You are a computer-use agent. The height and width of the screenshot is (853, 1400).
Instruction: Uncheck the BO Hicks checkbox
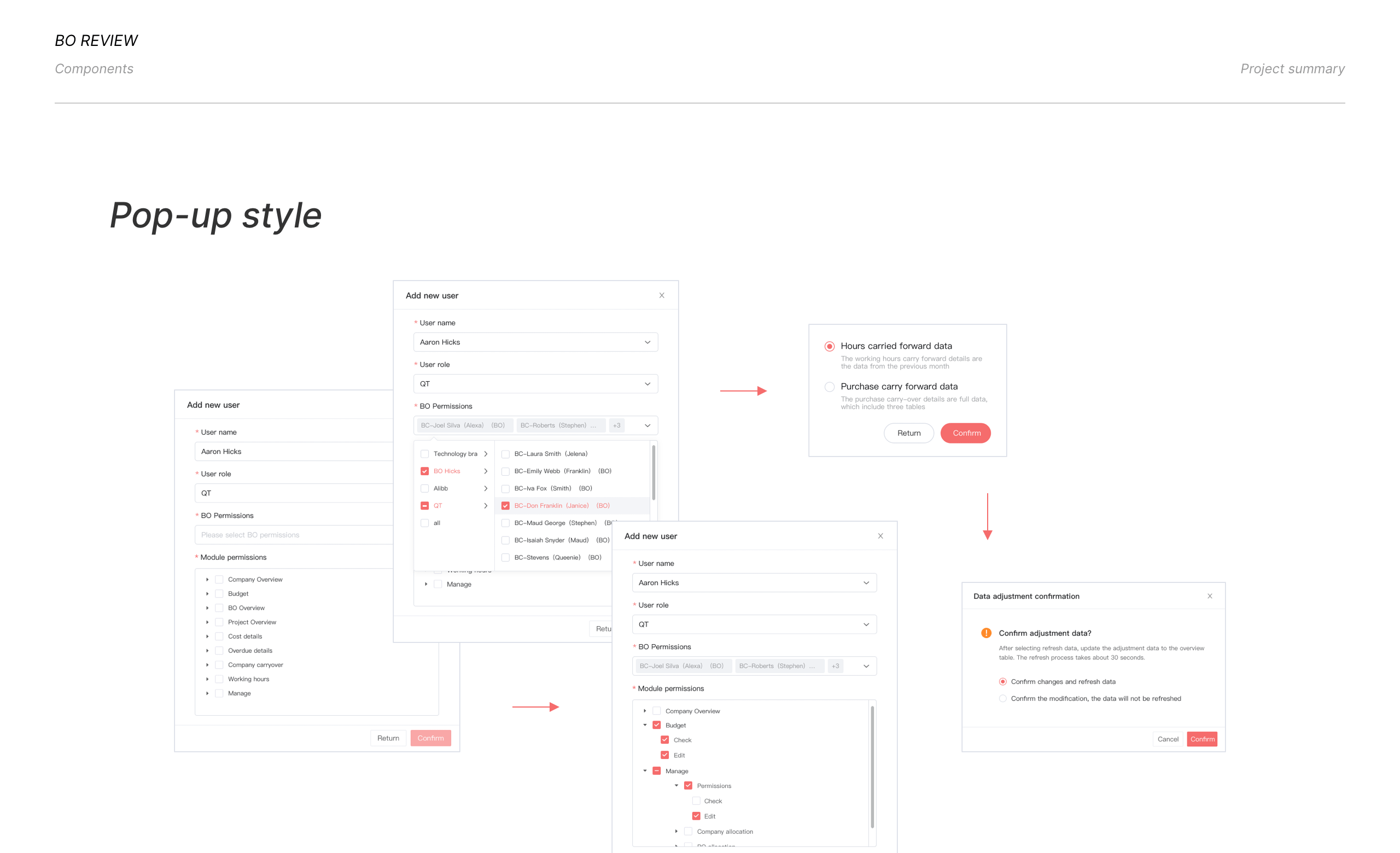point(424,471)
